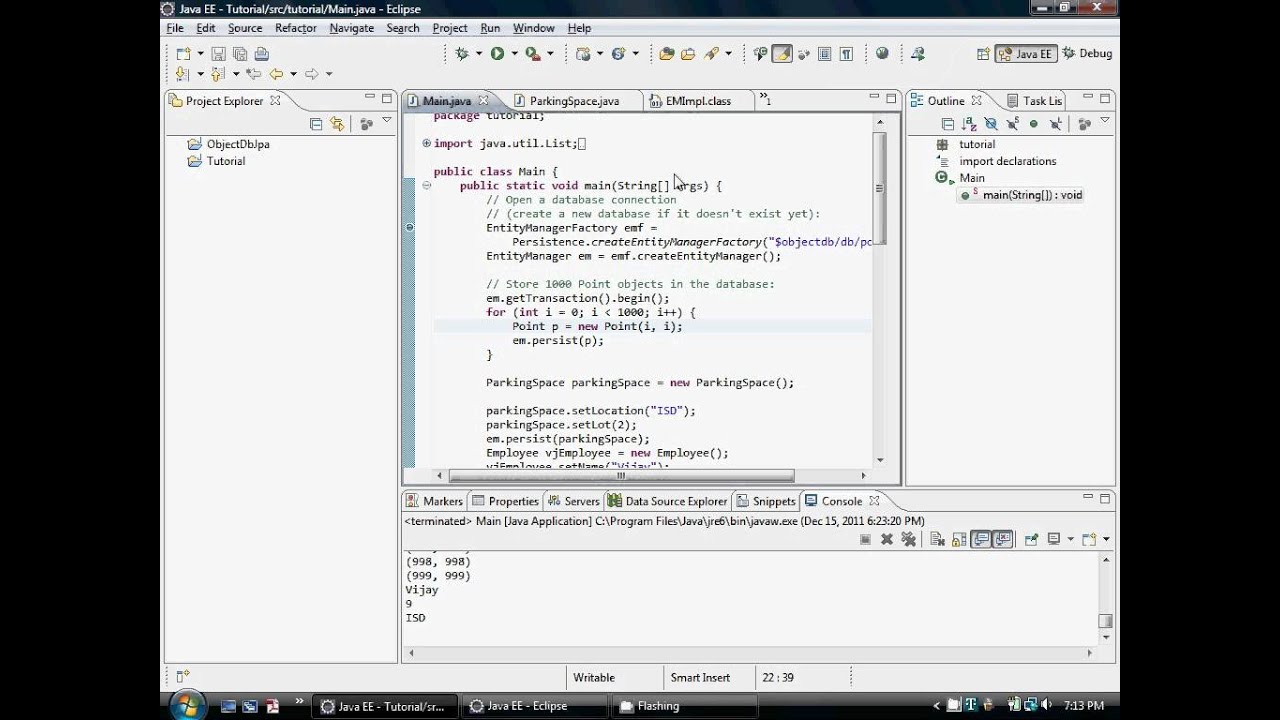Open the Data Source Explorer tab

tap(667, 501)
